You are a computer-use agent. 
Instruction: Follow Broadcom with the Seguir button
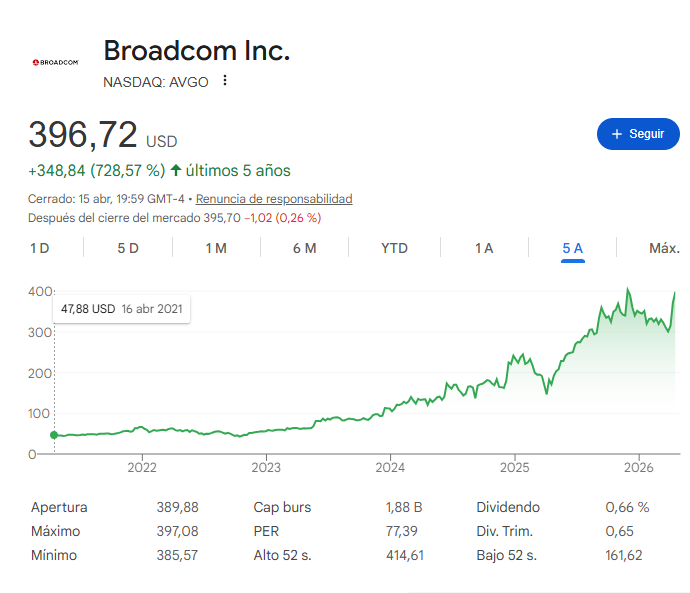pos(638,134)
